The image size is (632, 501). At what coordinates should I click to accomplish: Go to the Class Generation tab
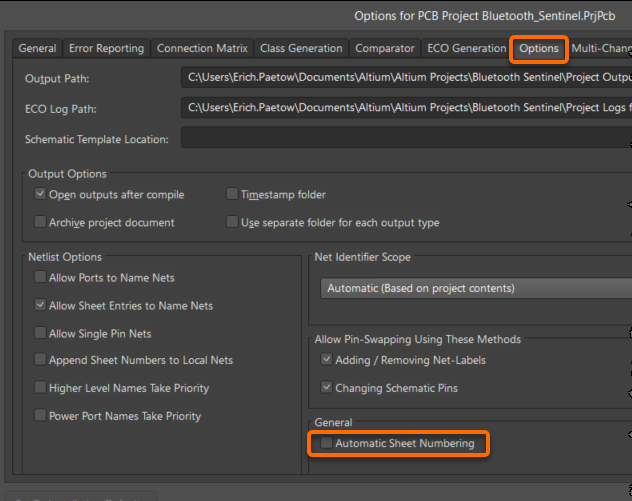301,48
